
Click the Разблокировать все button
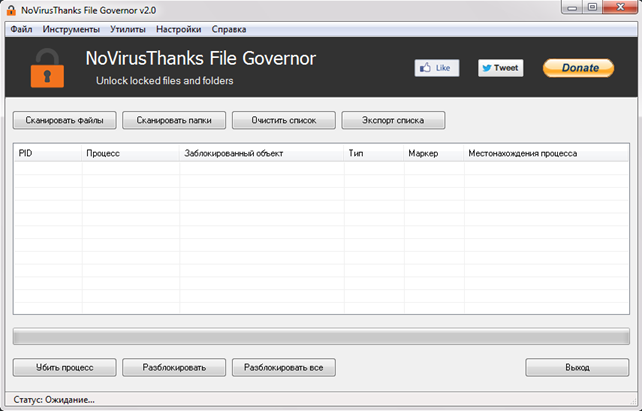(x=284, y=368)
